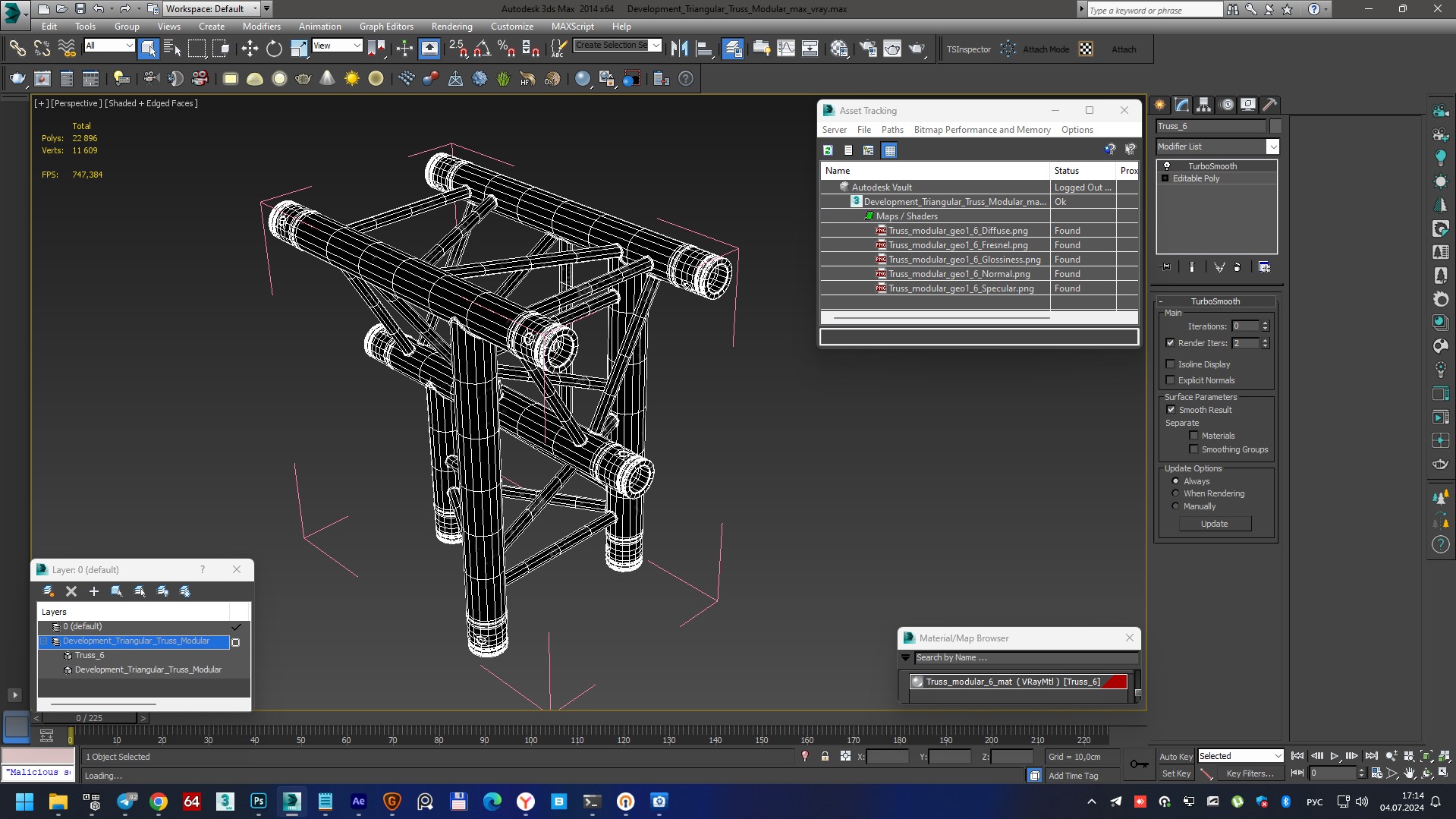1456x819 pixels.
Task: Toggle the Render Iters checkbox
Action: coord(1170,343)
